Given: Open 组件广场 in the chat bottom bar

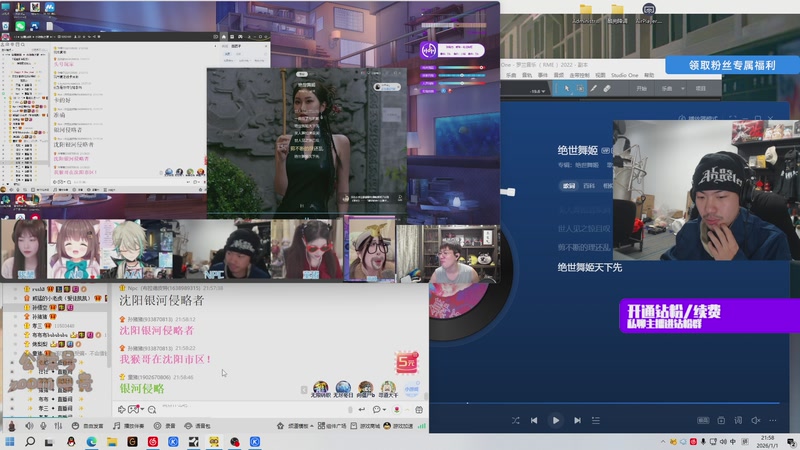Looking at the screenshot, I should pyautogui.click(x=332, y=426).
